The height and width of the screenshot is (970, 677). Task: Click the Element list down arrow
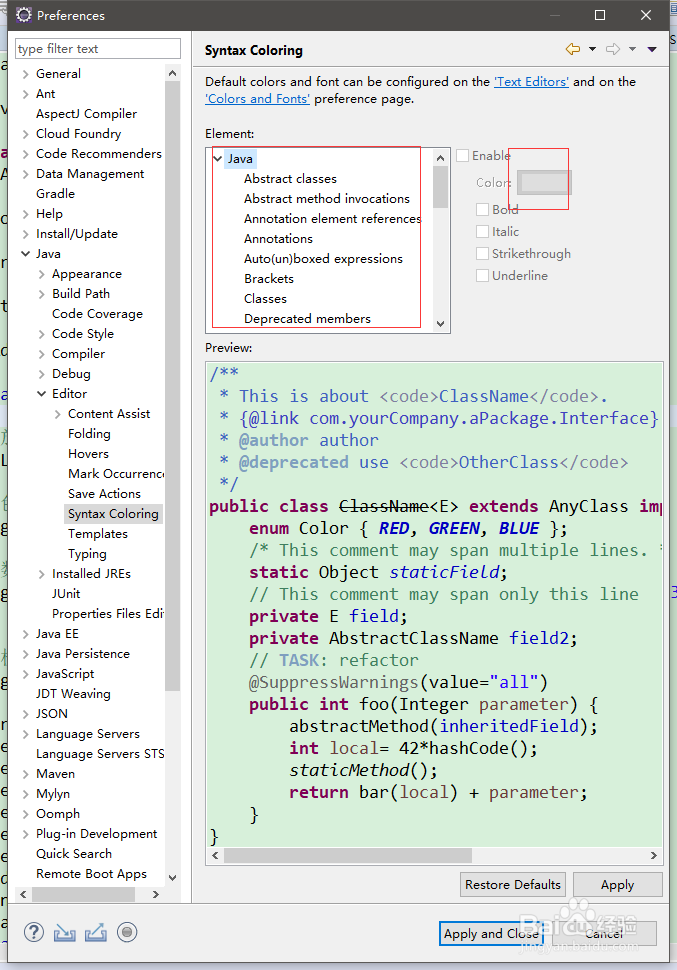(441, 324)
